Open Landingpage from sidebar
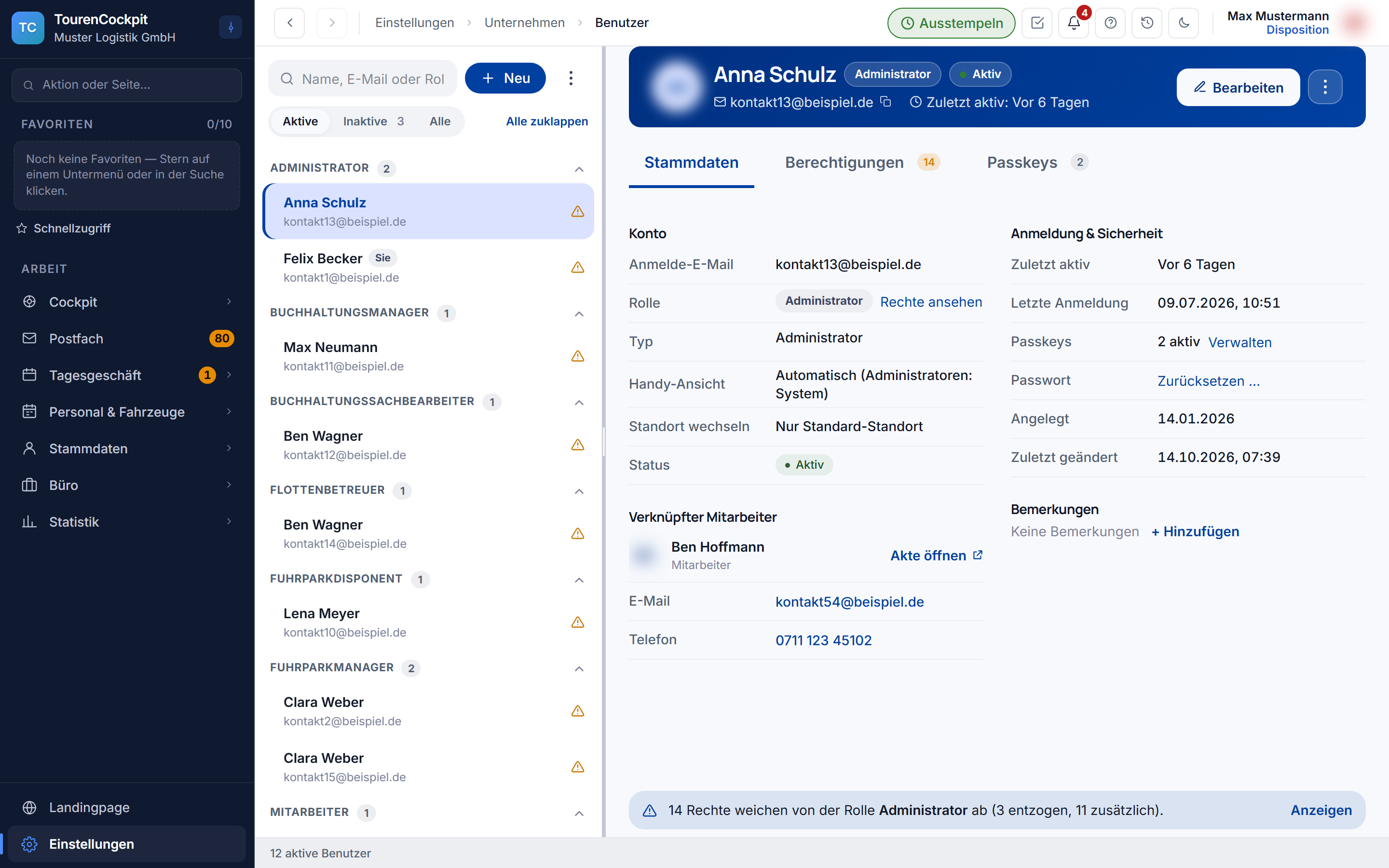The image size is (1389, 868). click(x=127, y=807)
